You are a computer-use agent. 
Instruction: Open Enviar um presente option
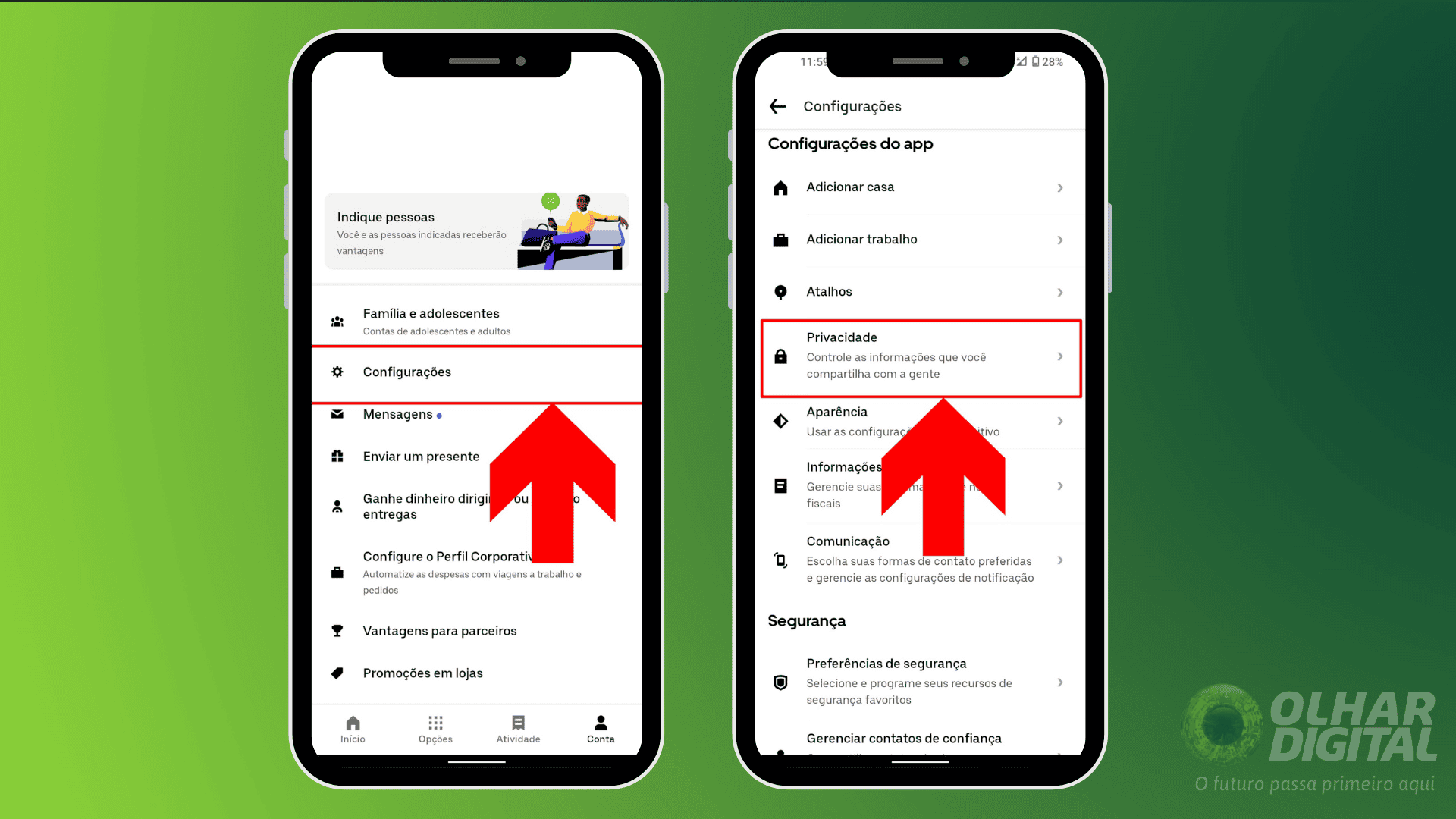click(420, 456)
